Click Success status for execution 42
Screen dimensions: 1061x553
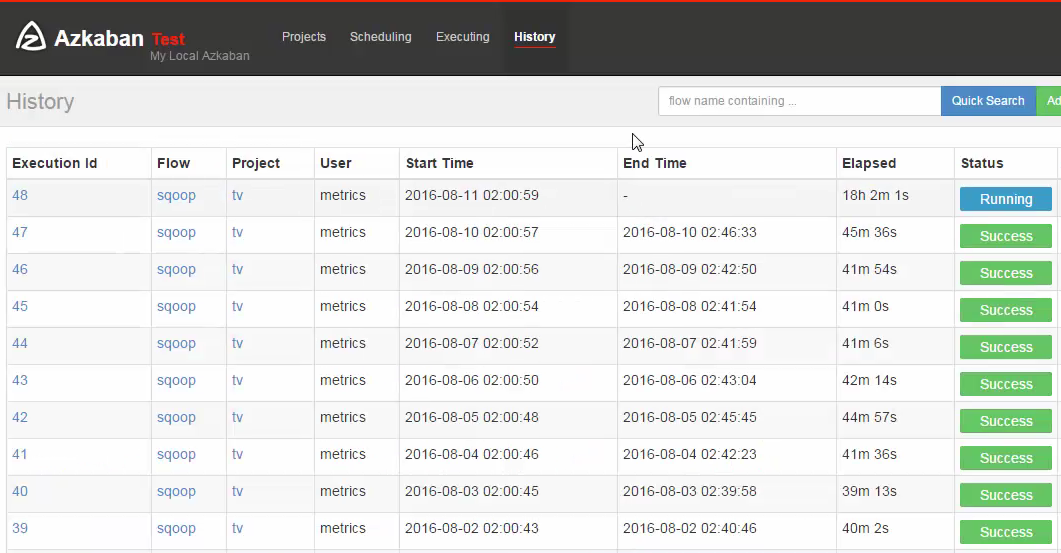1005,421
